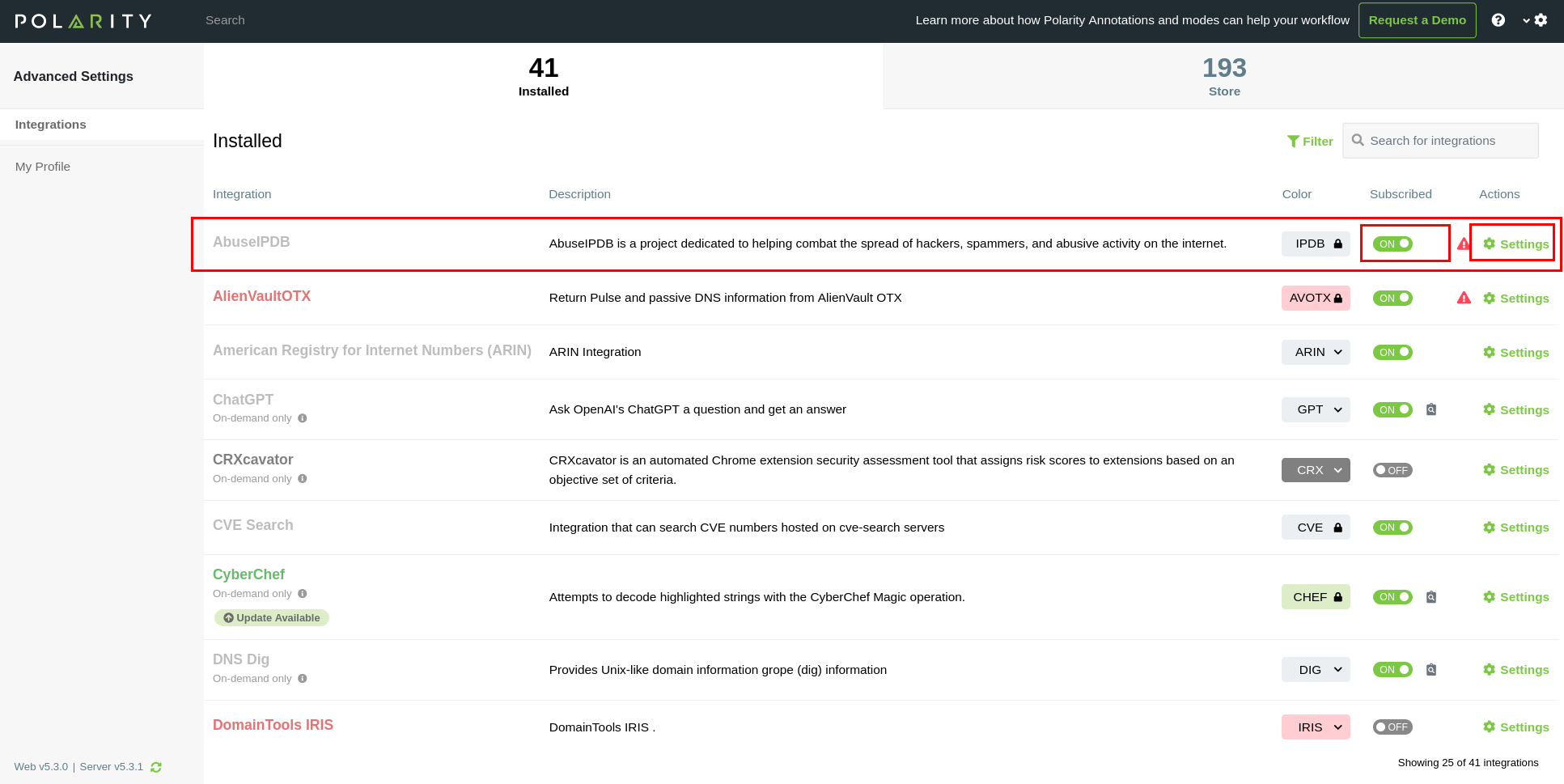1564x784 pixels.
Task: Click the Search for integrations field
Action: 1441,141
